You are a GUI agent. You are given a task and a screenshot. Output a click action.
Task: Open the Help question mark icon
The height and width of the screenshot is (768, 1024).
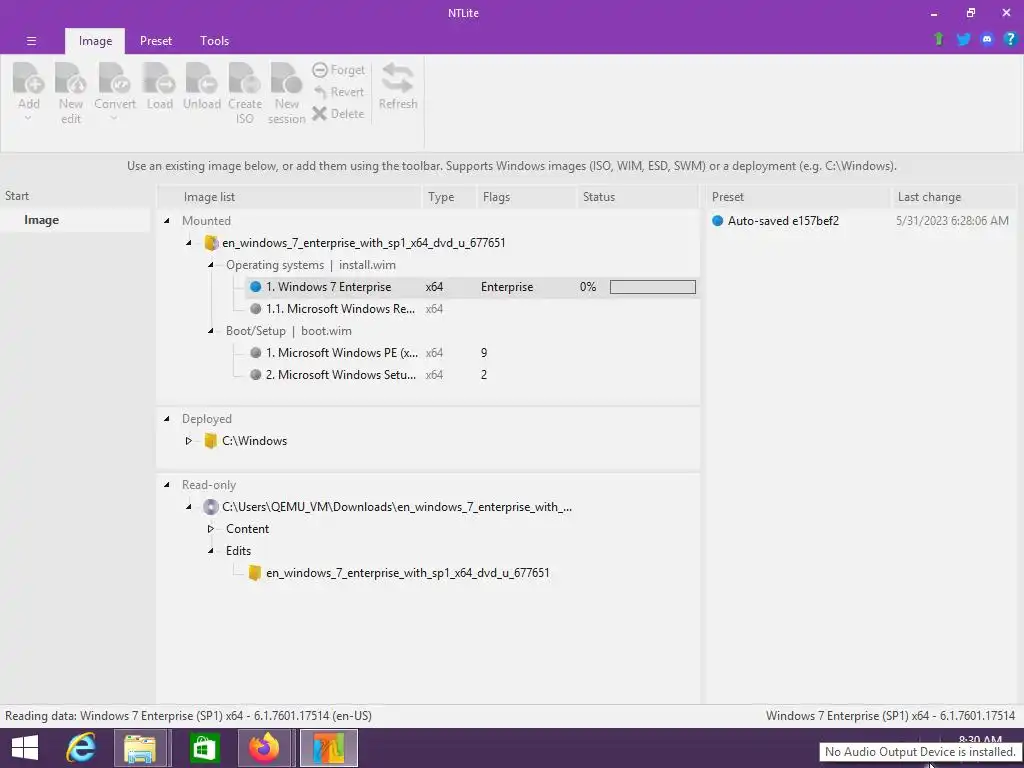[1010, 39]
